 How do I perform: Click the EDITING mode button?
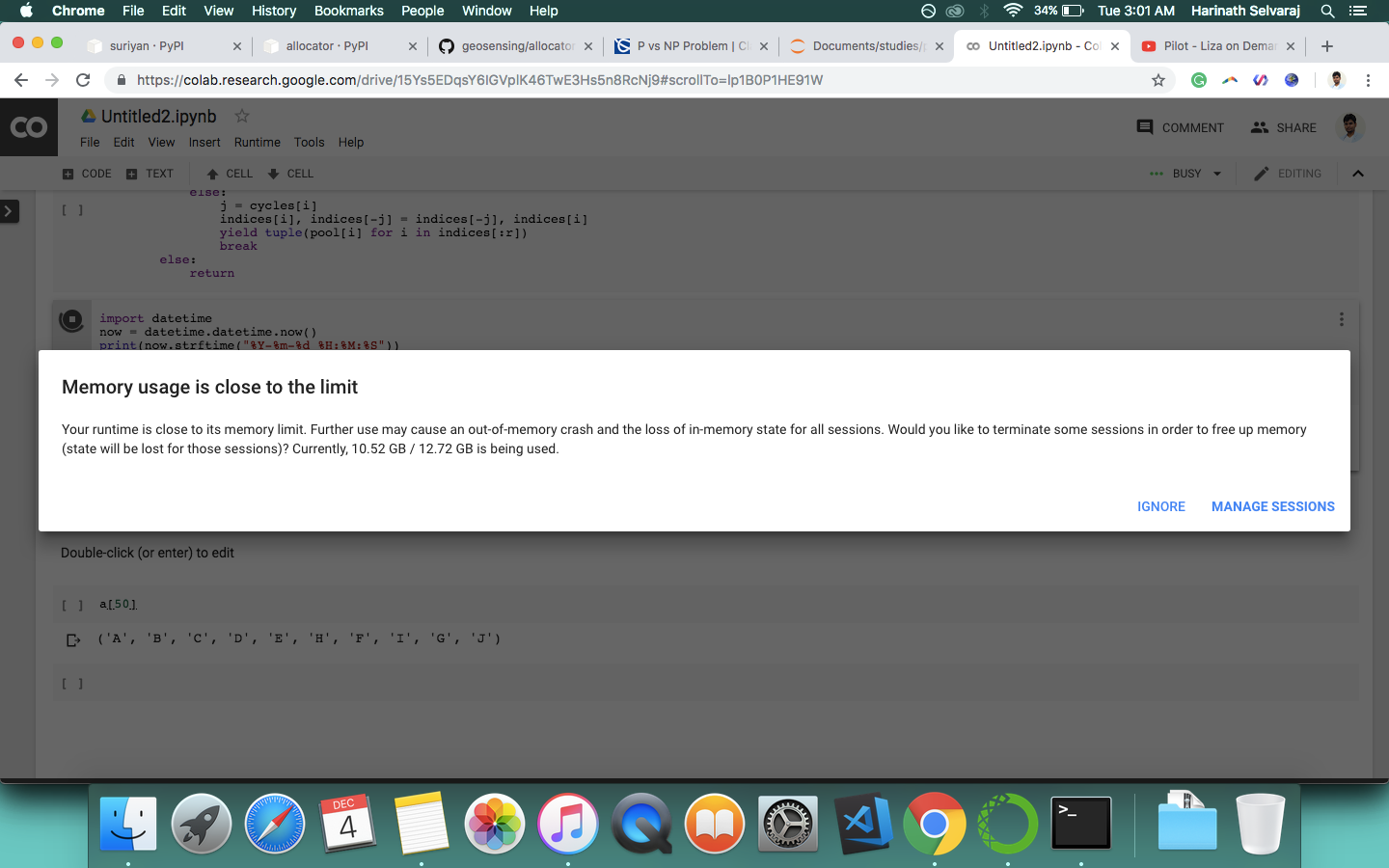1288,174
